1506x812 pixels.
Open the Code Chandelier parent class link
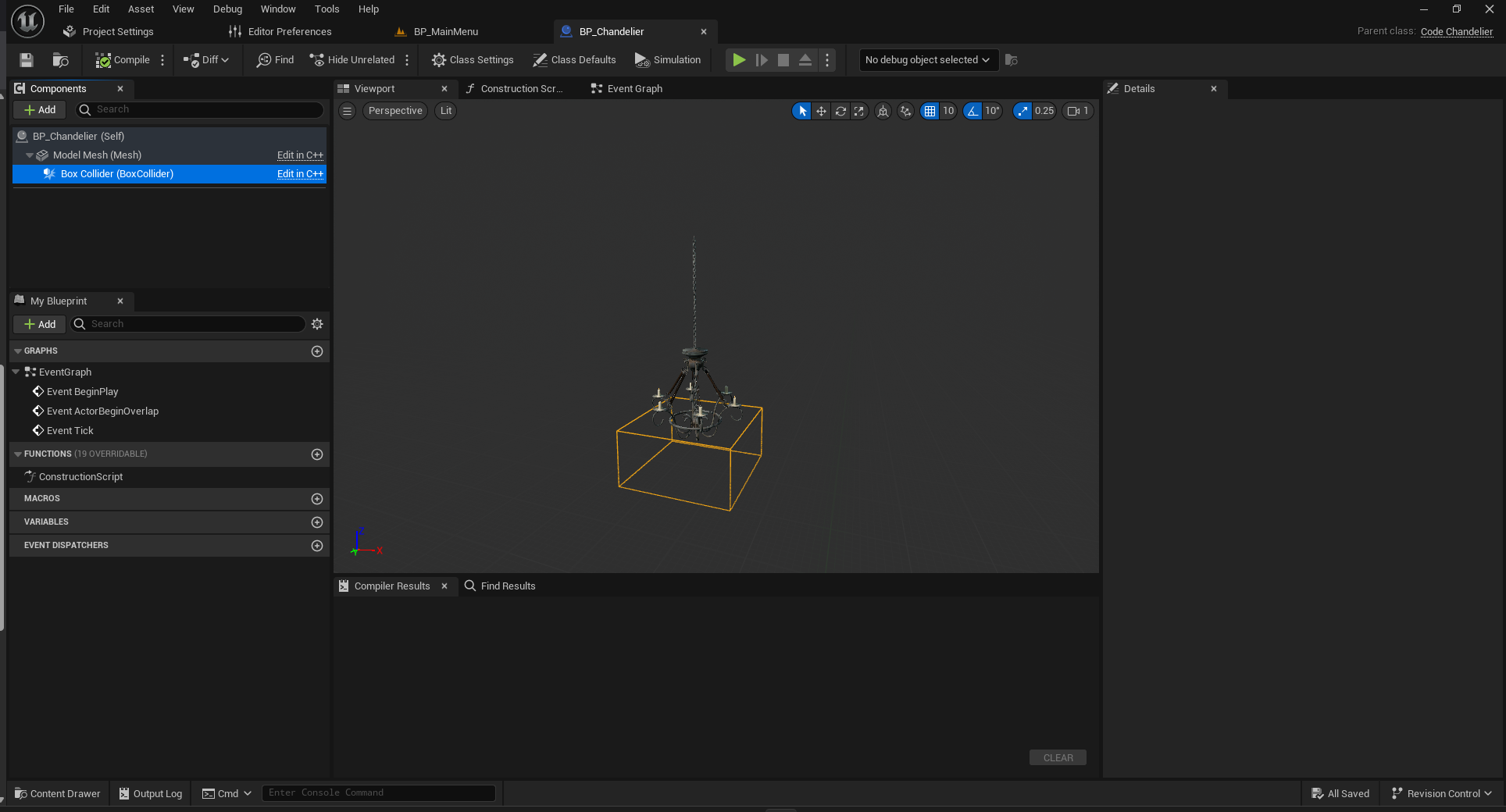[x=1456, y=32]
